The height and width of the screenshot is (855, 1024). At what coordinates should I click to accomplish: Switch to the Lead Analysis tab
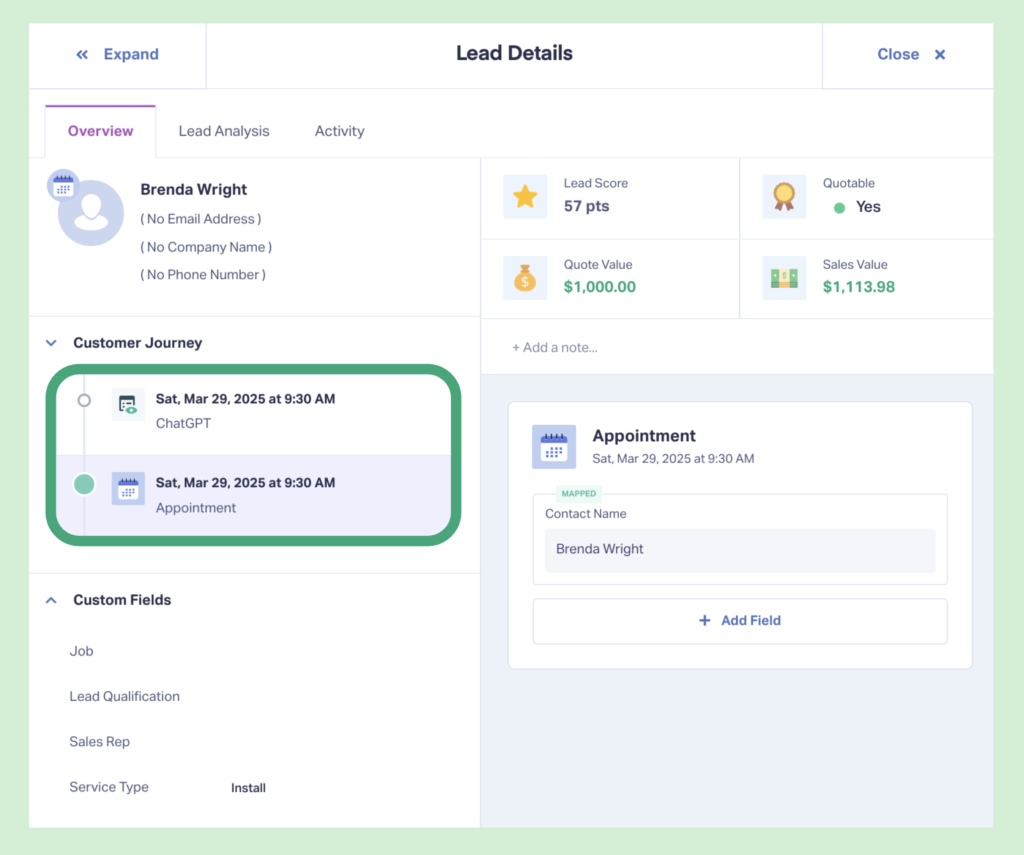pyautogui.click(x=223, y=130)
